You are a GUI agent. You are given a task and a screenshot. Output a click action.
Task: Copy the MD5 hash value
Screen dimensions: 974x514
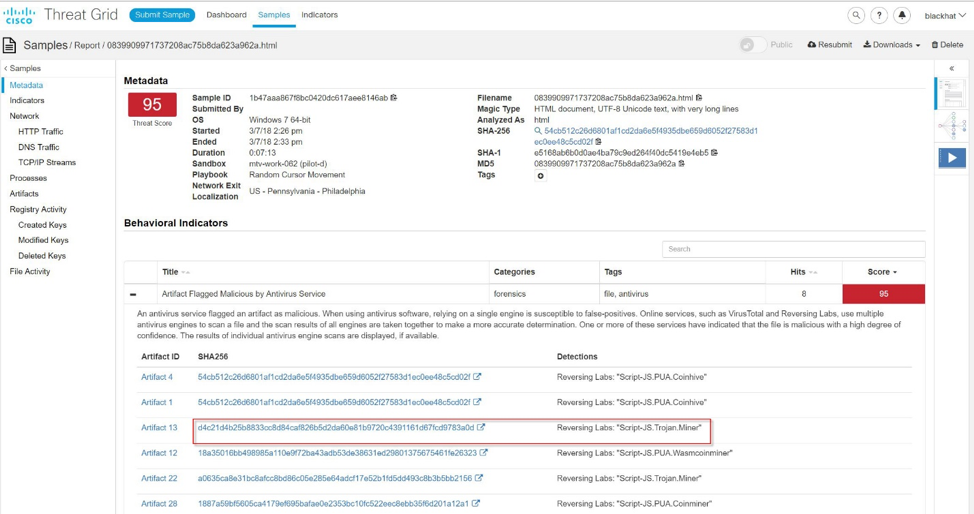pyautogui.click(x=681, y=164)
